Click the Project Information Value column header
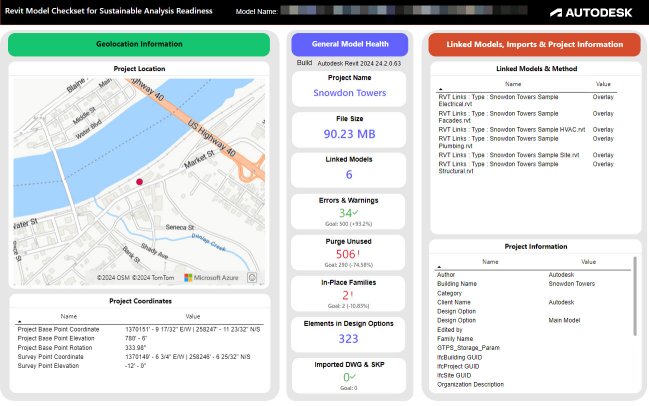649x406 pixels. (588, 262)
